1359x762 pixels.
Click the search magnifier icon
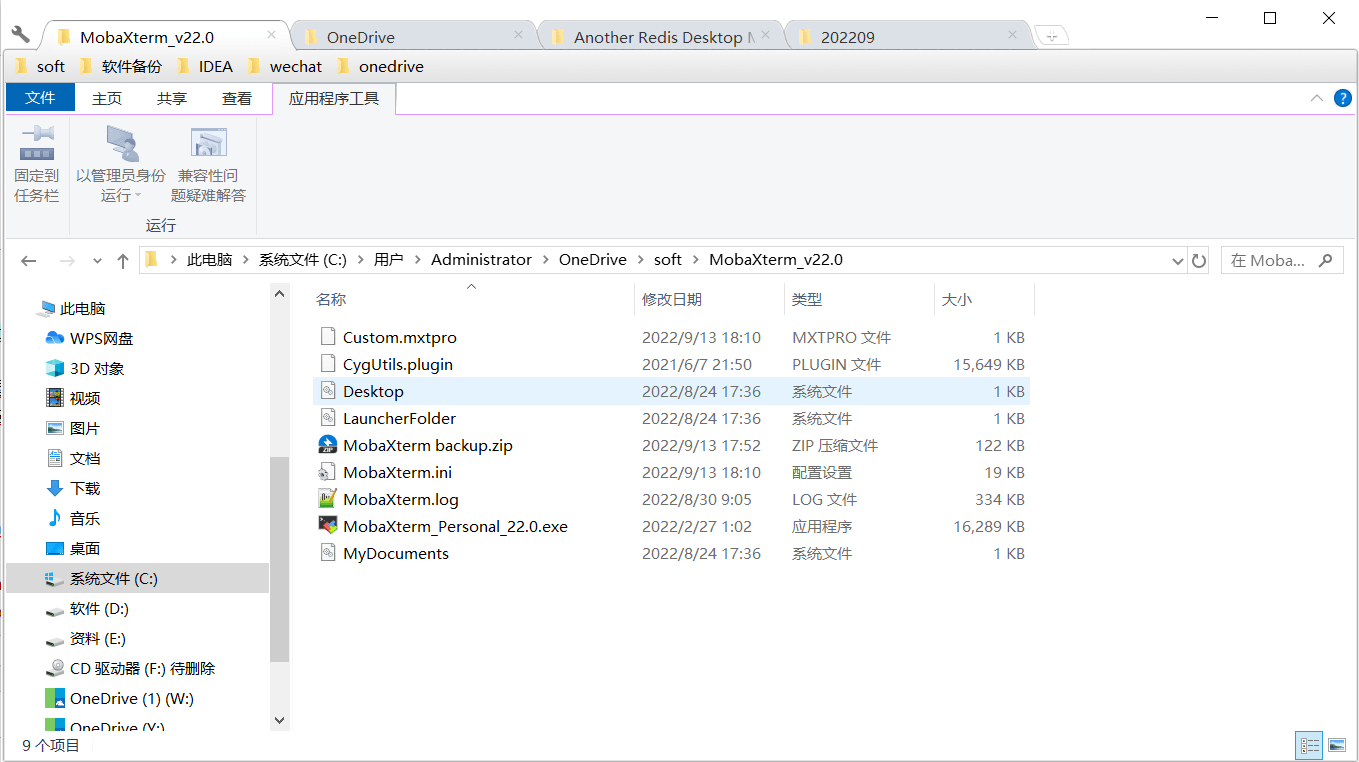point(1326,259)
